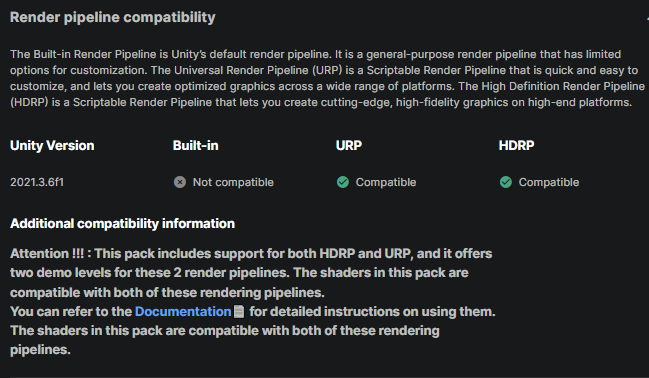Viewport: 649px width, 378px height.
Task: Select the Built-in column header
Action: [195, 145]
